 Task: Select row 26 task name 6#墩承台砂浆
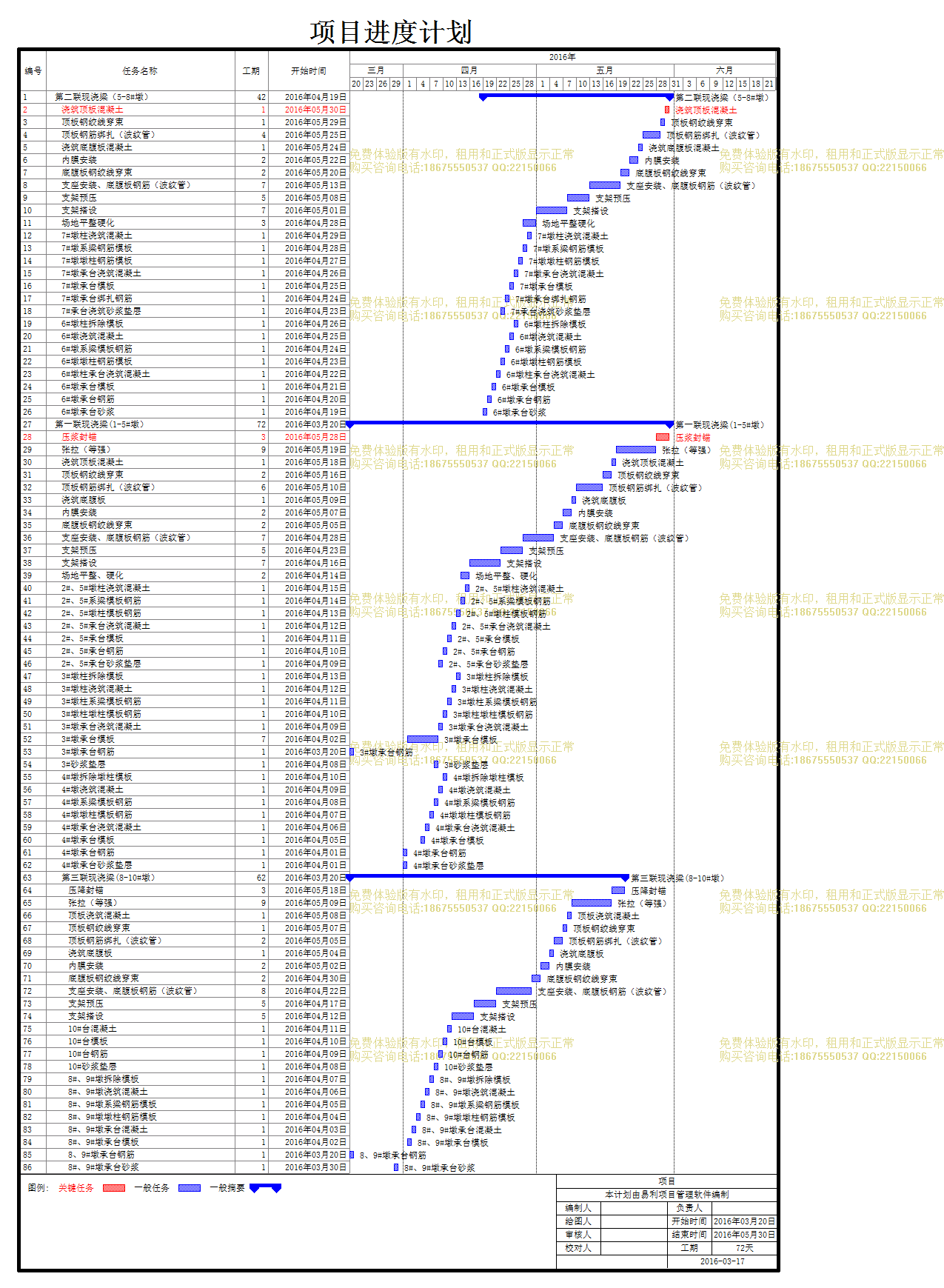click(x=88, y=412)
